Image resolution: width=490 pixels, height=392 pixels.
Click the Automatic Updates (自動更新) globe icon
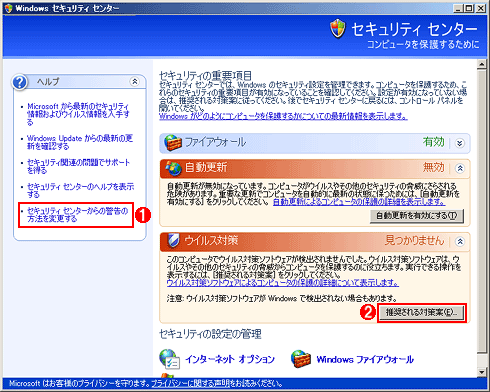174,168
